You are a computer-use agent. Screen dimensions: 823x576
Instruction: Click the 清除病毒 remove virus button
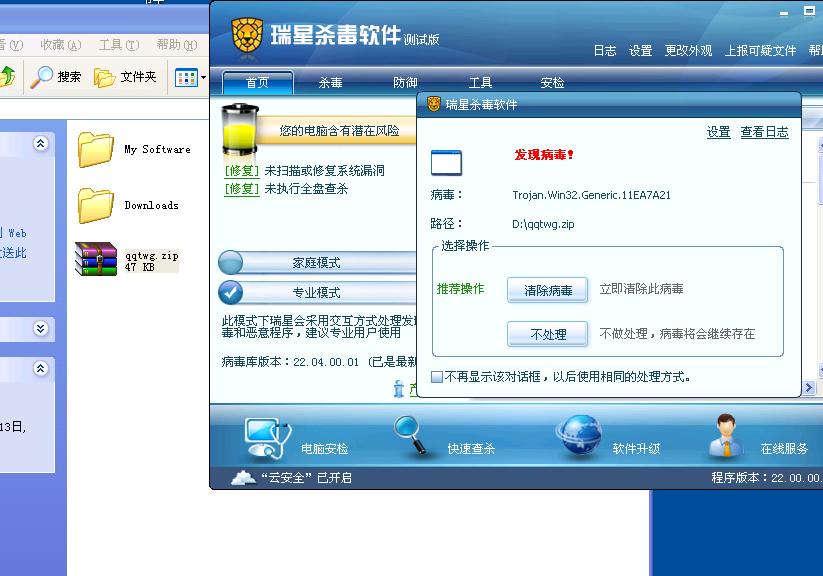pyautogui.click(x=547, y=290)
